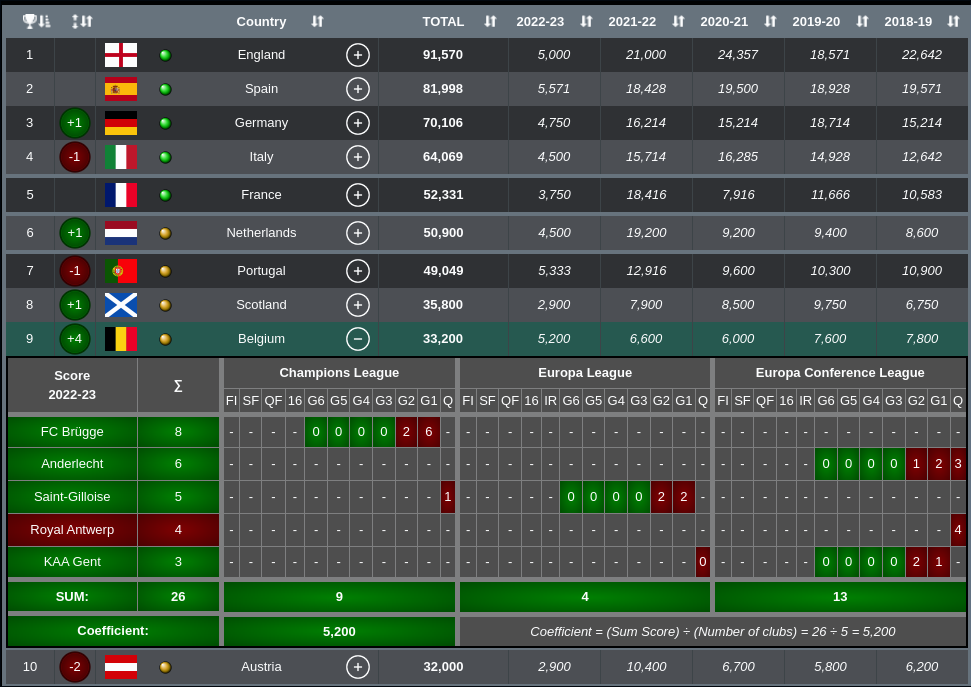Sort table by Country column arrows
This screenshot has height=687, width=971.
tap(317, 21)
